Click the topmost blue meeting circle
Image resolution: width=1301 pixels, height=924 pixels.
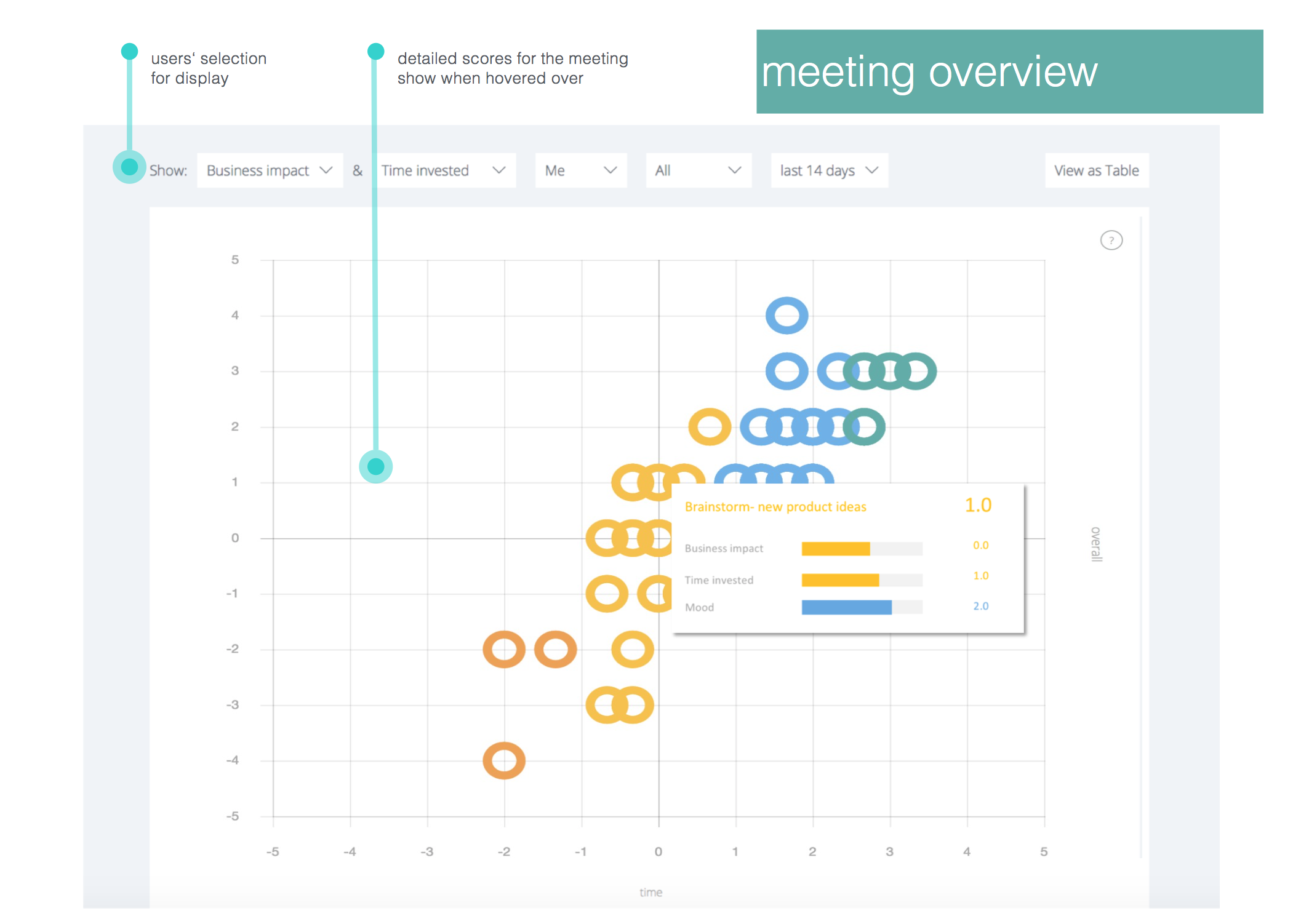(787, 316)
